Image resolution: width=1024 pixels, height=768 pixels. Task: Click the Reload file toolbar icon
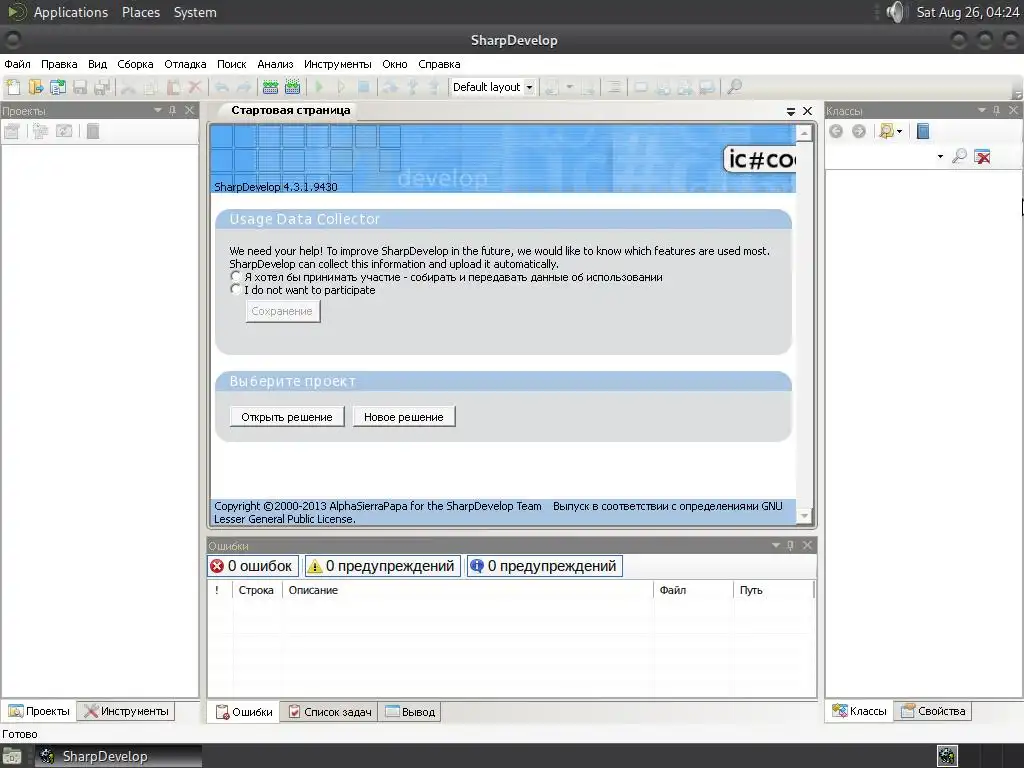(57, 87)
